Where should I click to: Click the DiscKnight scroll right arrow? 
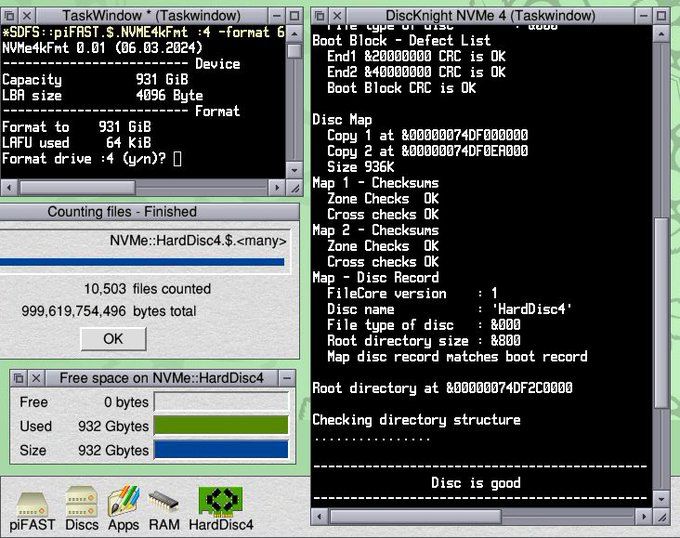(x=644, y=516)
